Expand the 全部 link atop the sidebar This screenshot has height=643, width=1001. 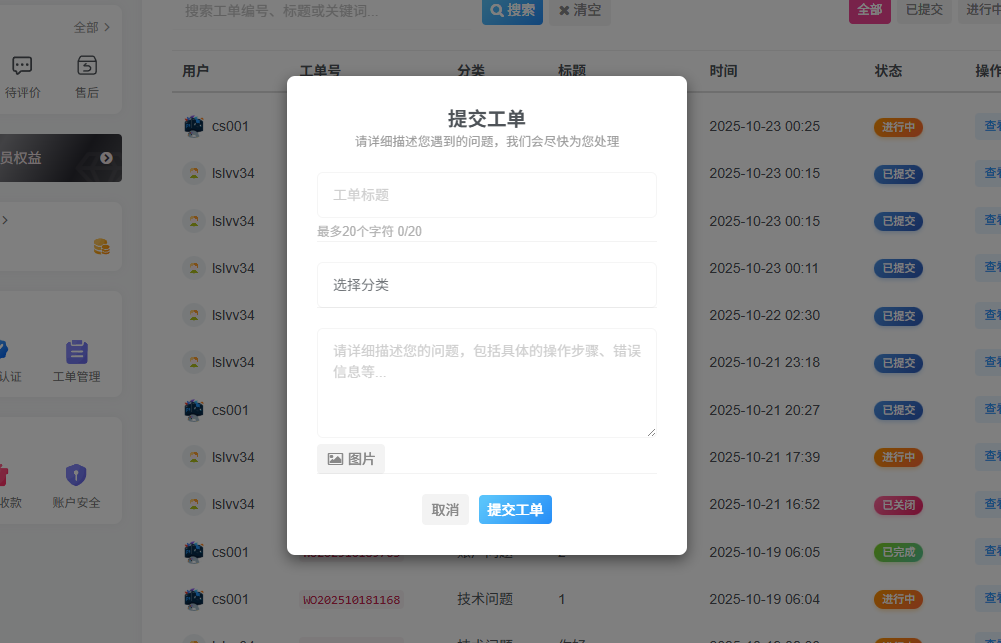coord(87,27)
